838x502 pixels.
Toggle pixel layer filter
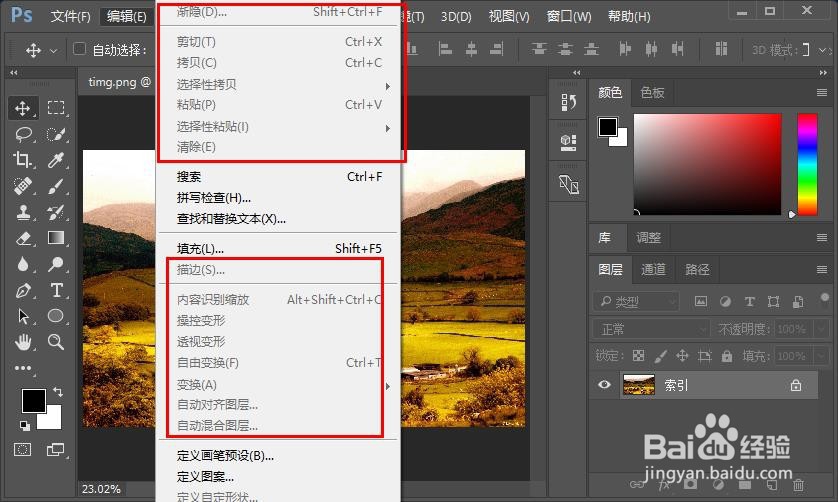click(x=700, y=302)
